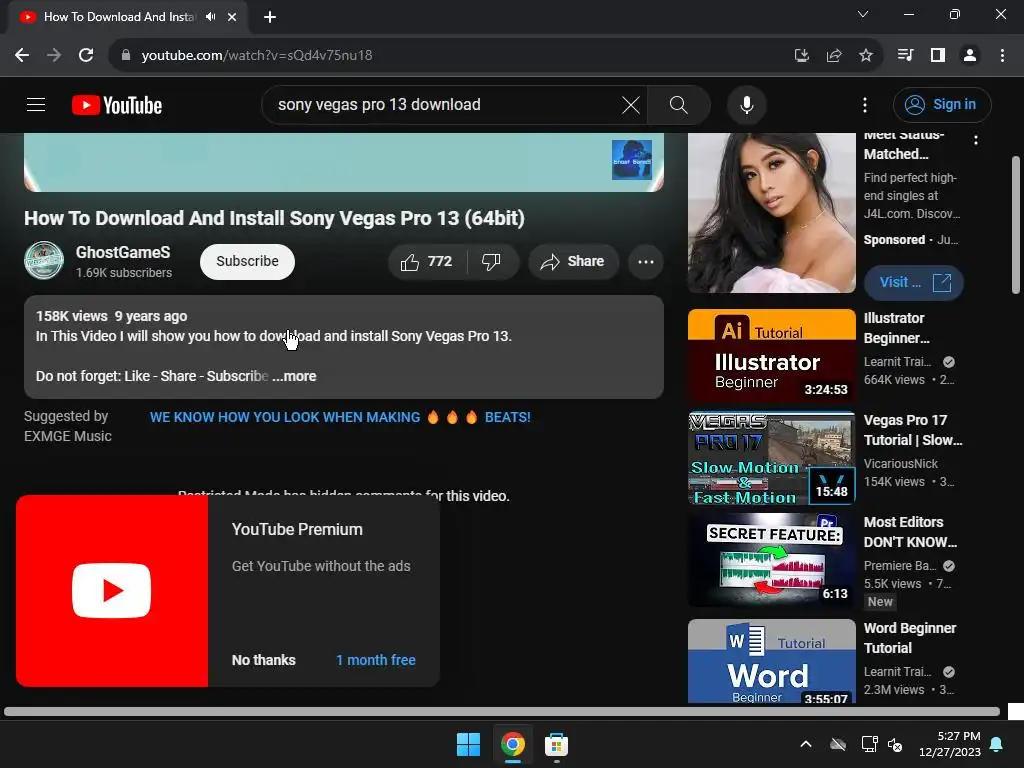Open Illustrator Beginner tutorial thumbnail
The image size is (1024, 768).
[x=771, y=355]
